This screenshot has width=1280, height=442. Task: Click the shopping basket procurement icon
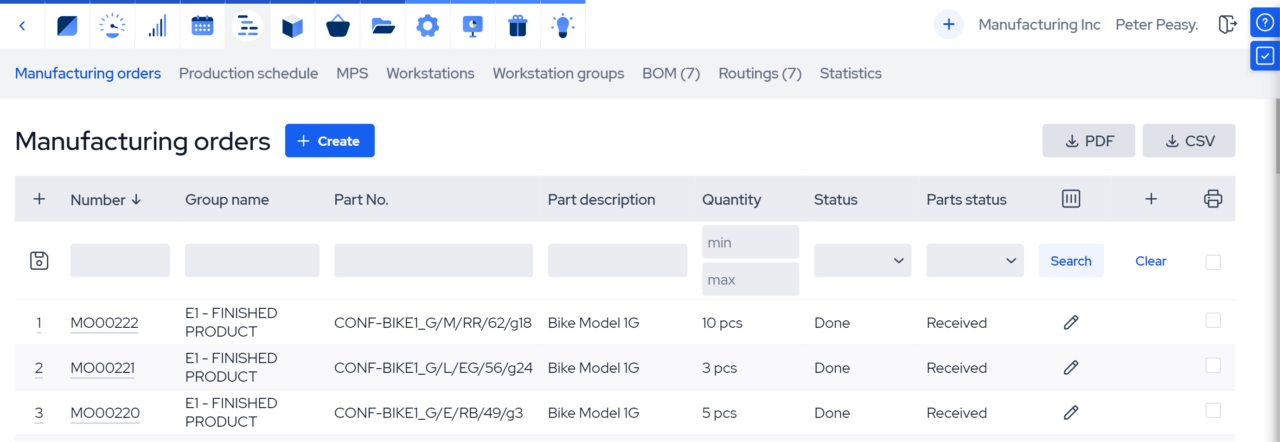pos(338,26)
